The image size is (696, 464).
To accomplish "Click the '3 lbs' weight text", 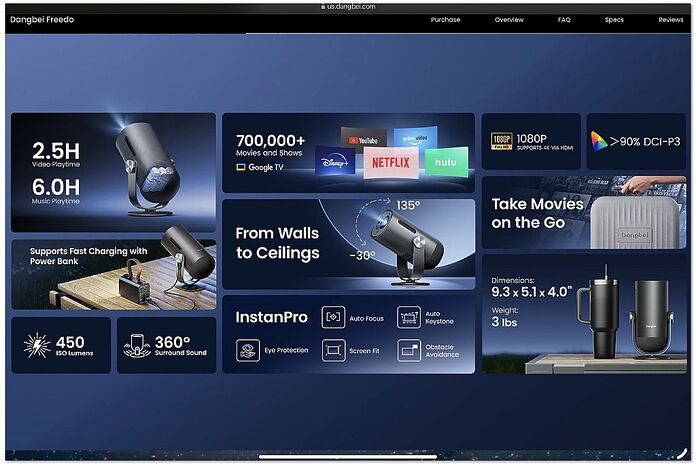I will coord(504,321).
